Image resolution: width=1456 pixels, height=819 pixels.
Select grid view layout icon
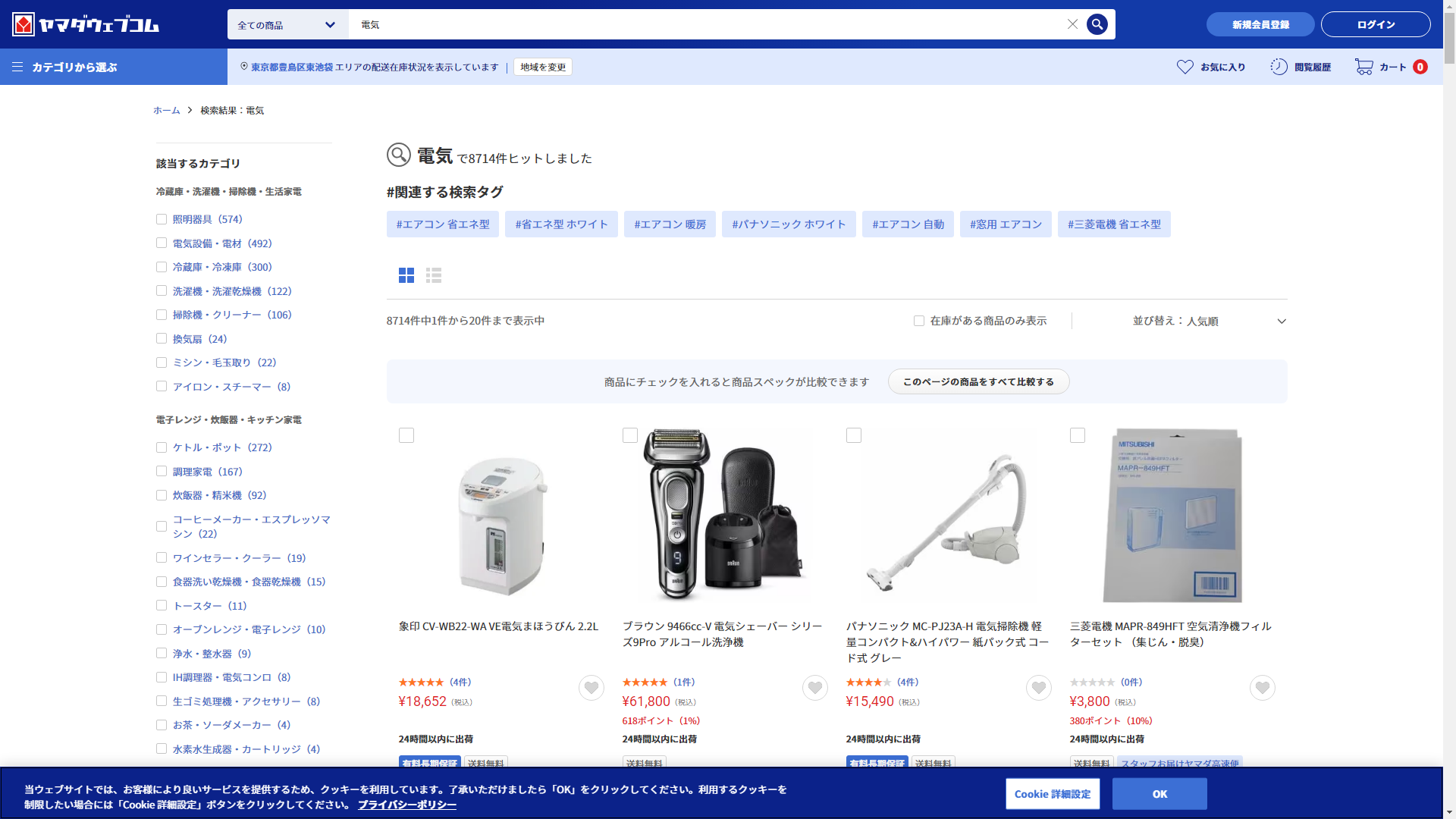(406, 275)
